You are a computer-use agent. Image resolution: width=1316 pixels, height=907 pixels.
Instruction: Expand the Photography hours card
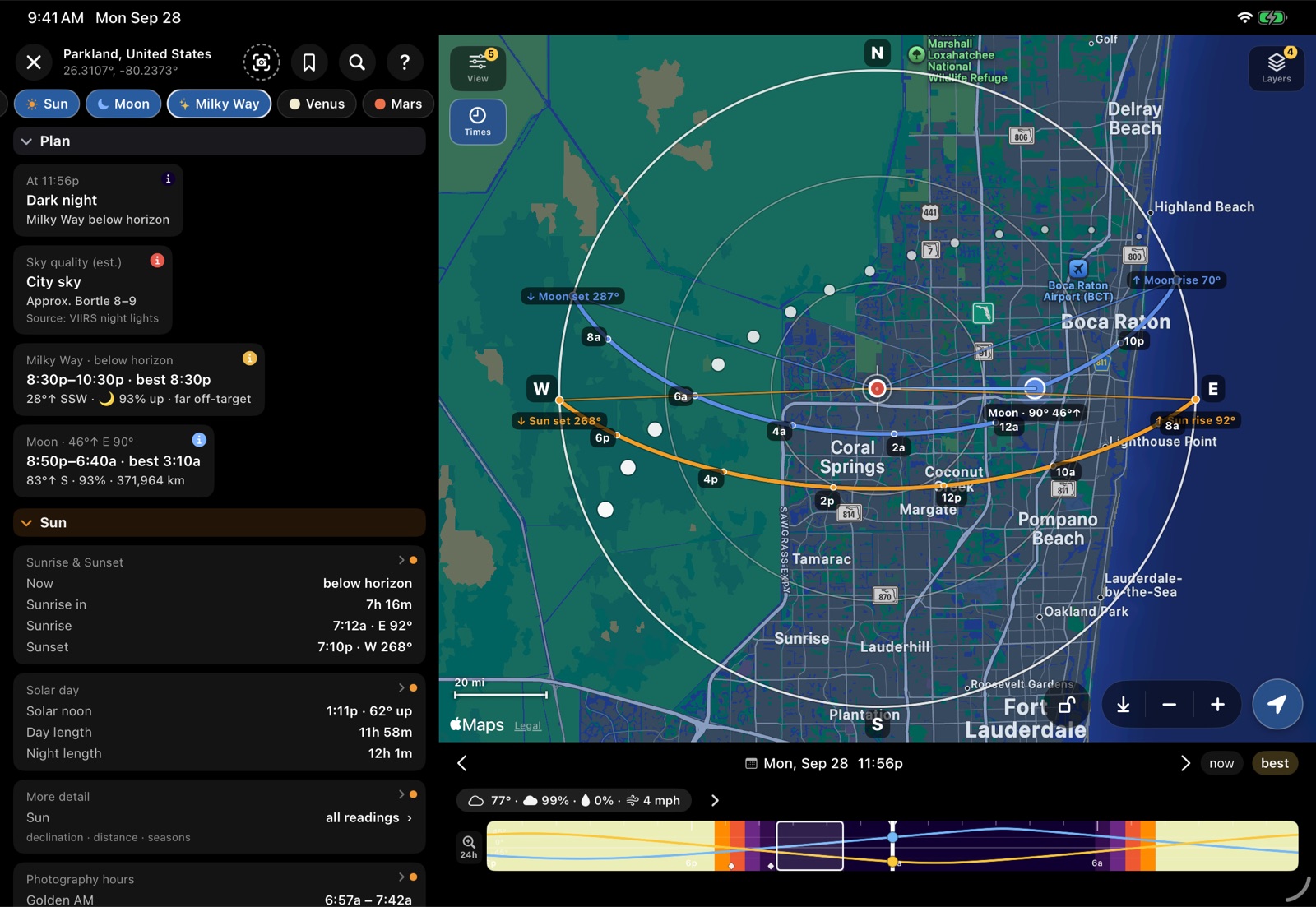pos(401,877)
